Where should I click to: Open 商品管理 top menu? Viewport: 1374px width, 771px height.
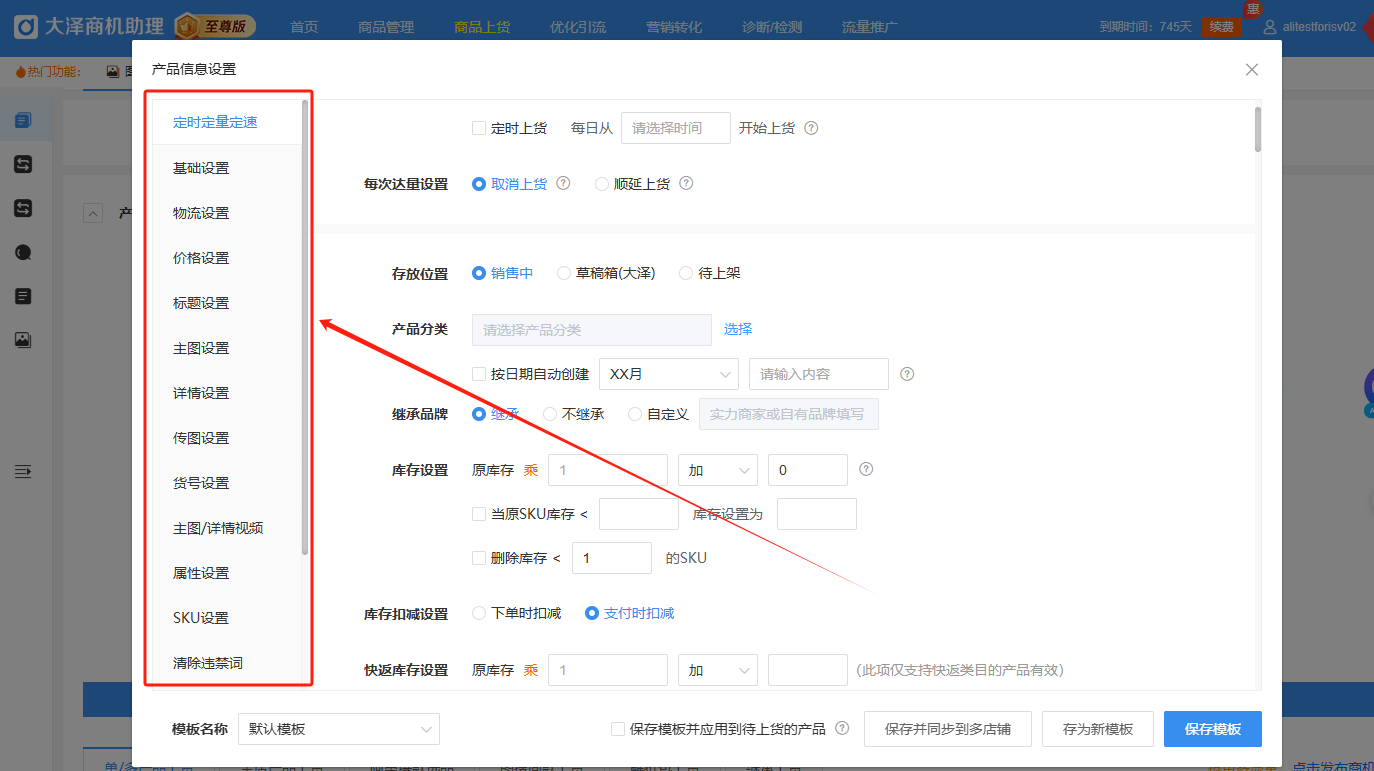(x=386, y=28)
